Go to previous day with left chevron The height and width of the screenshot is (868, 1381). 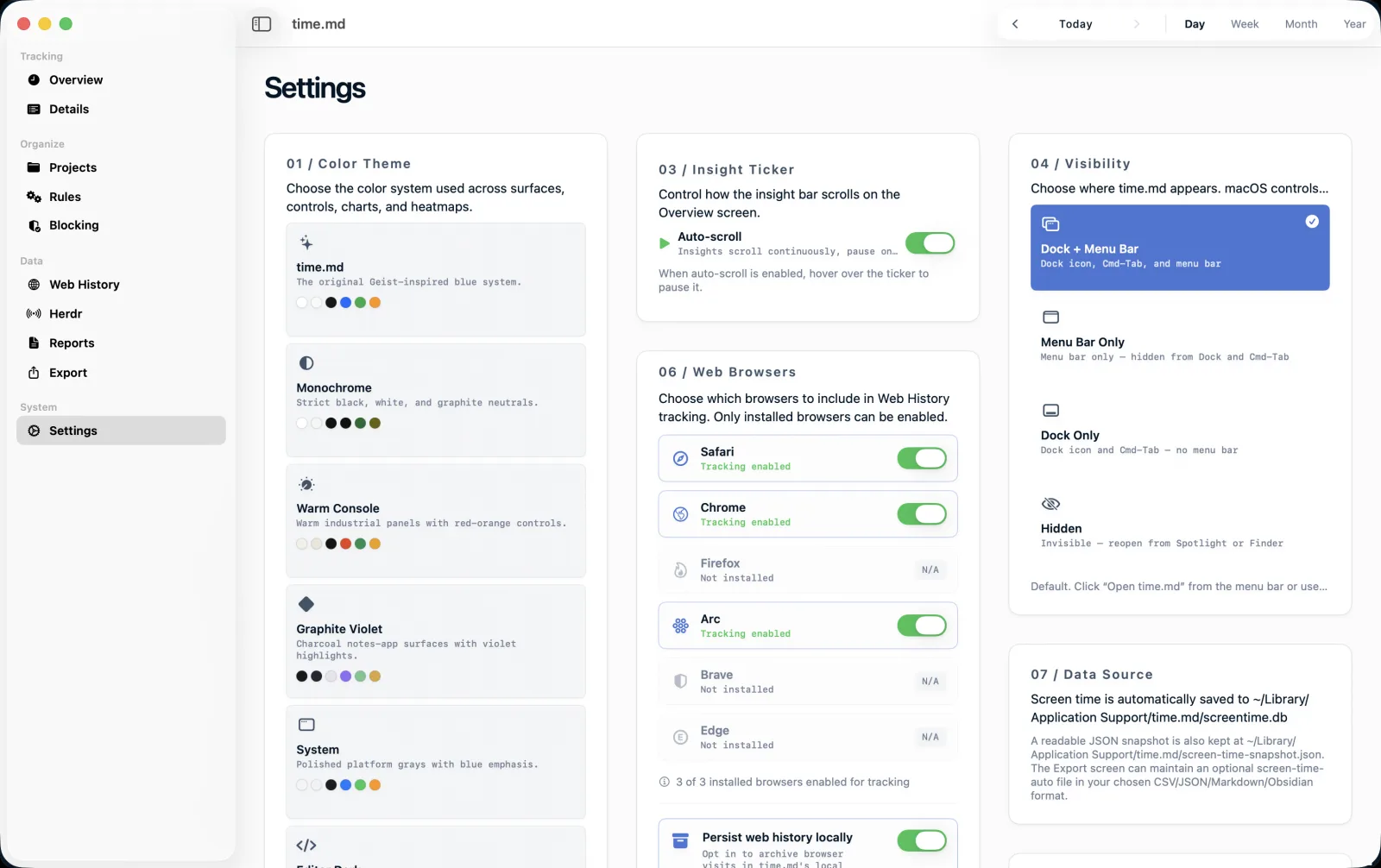(x=1015, y=24)
